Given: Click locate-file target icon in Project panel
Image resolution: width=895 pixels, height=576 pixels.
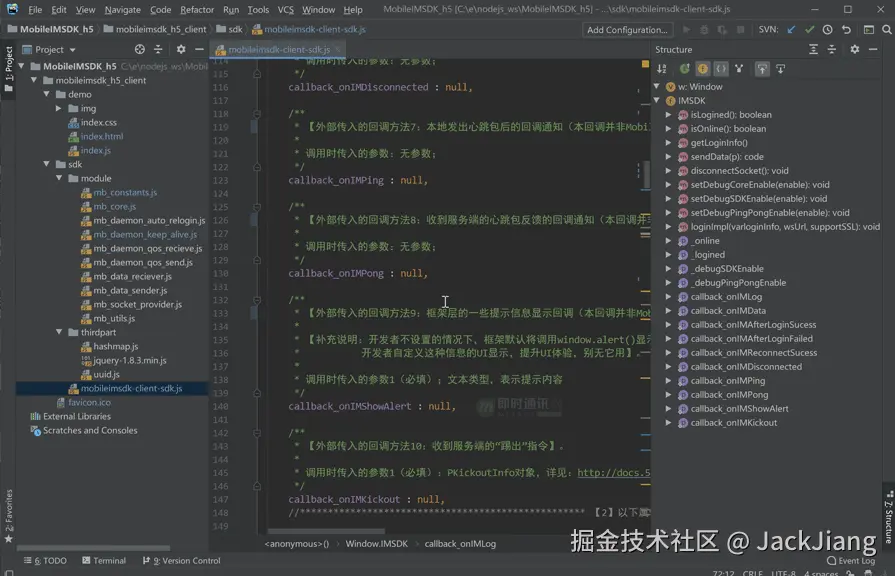Looking at the screenshot, I should coord(140,49).
